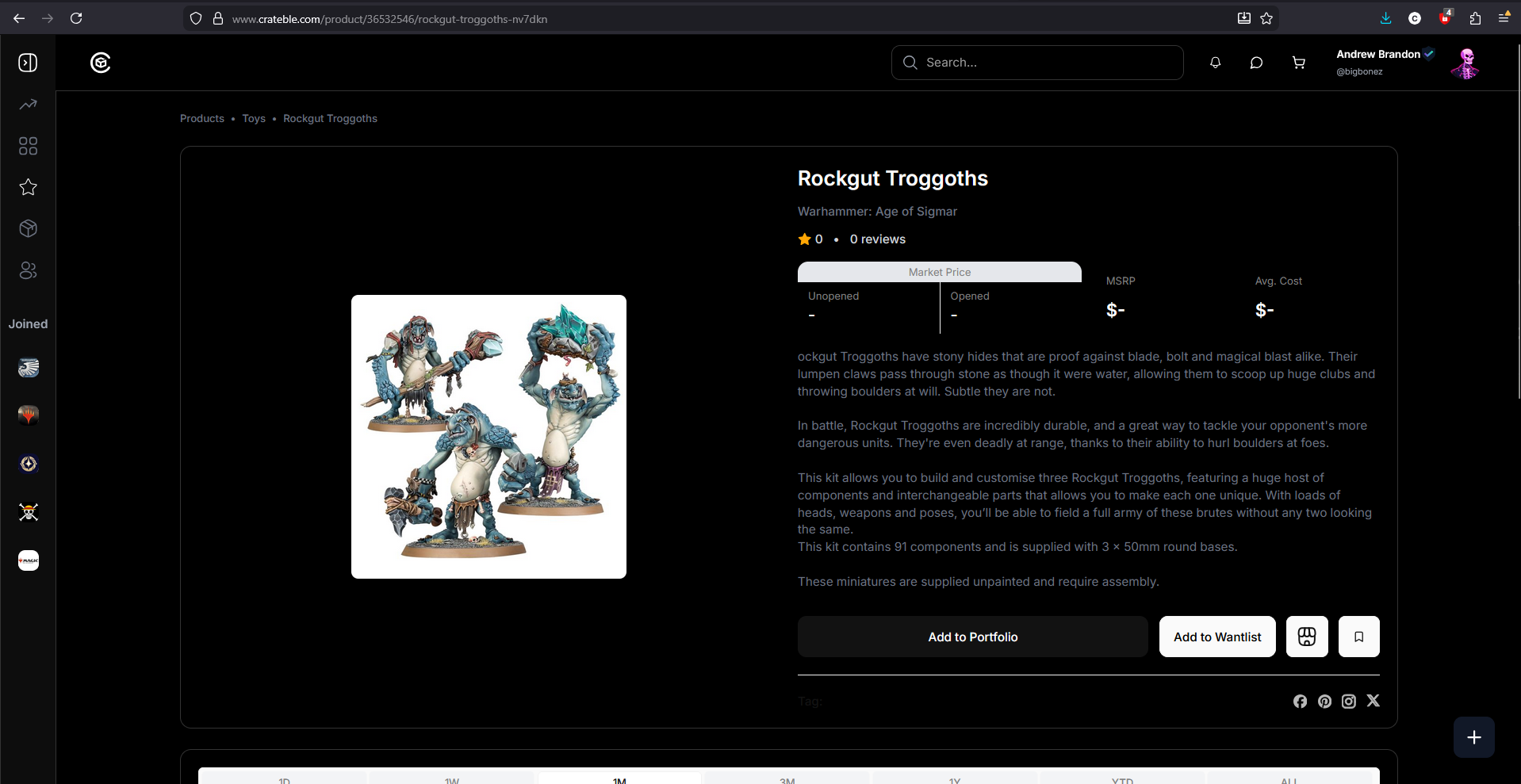Open the Andrew Brandon profile avatar menu
The height and width of the screenshot is (784, 1521).
[1465, 63]
